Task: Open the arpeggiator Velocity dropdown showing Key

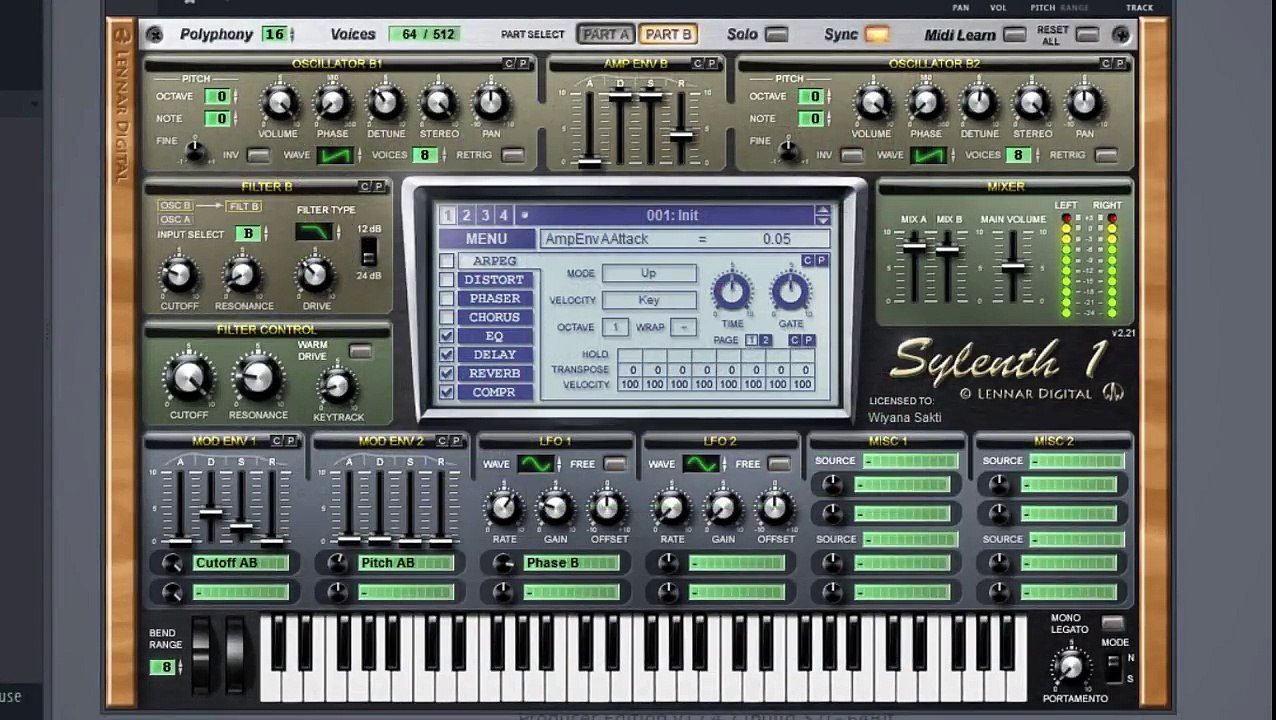Action: click(x=649, y=300)
